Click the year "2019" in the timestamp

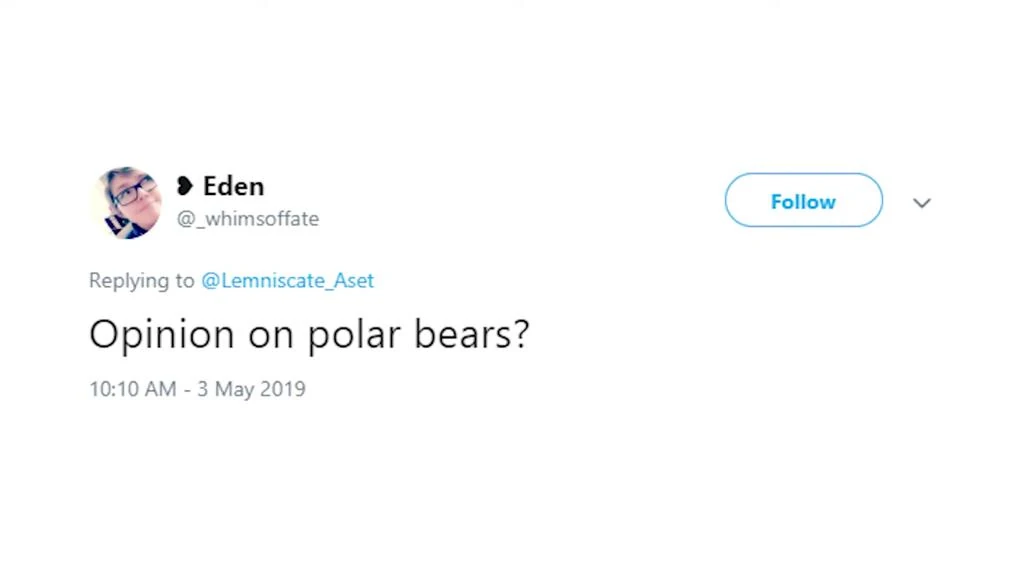(x=282, y=389)
